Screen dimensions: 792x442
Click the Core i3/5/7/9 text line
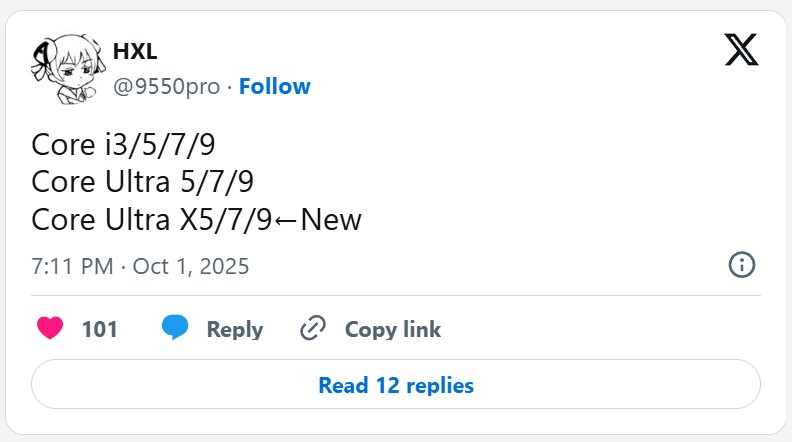[x=123, y=145]
